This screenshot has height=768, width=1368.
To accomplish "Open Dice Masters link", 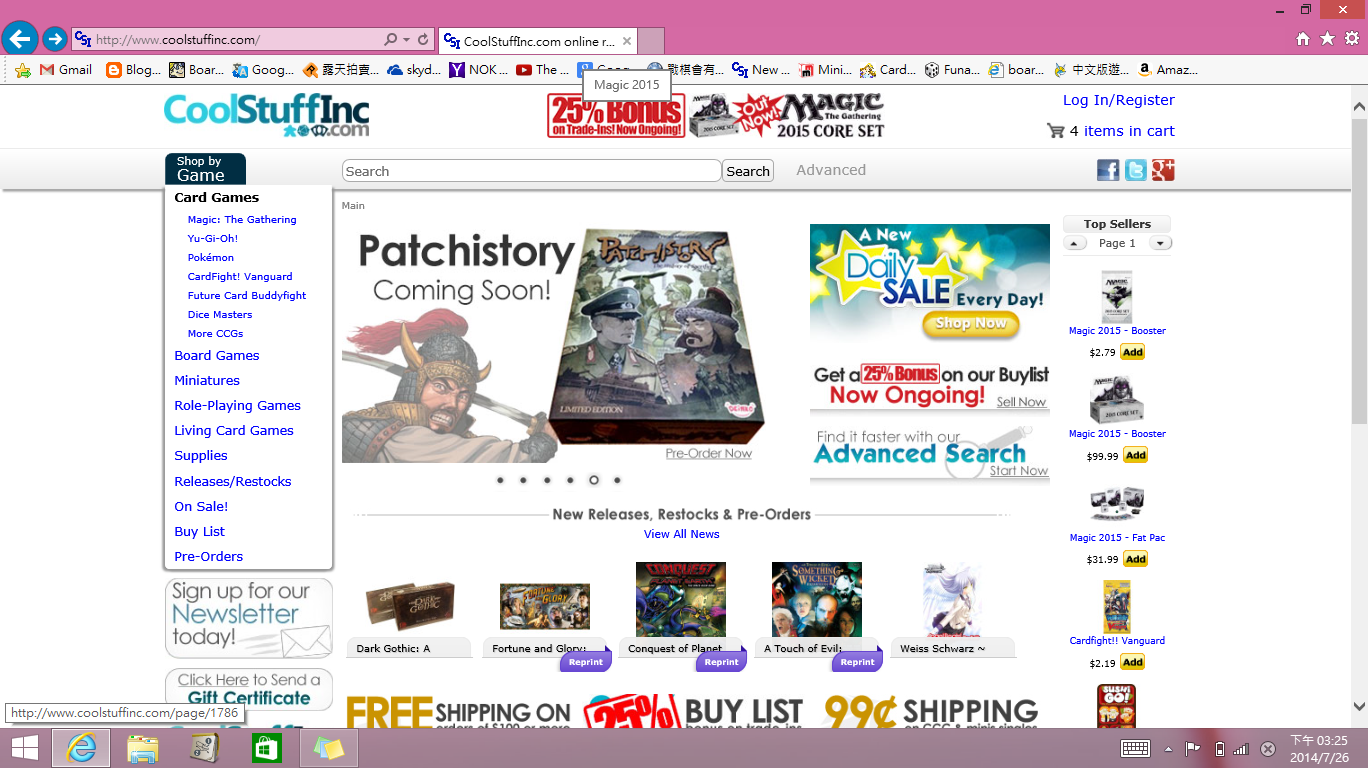I will [220, 314].
